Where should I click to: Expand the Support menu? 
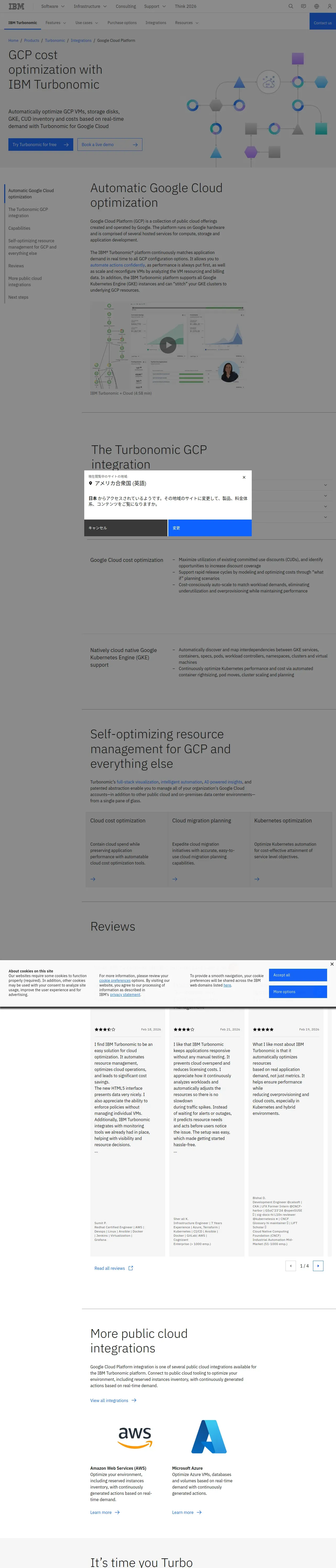155,6
